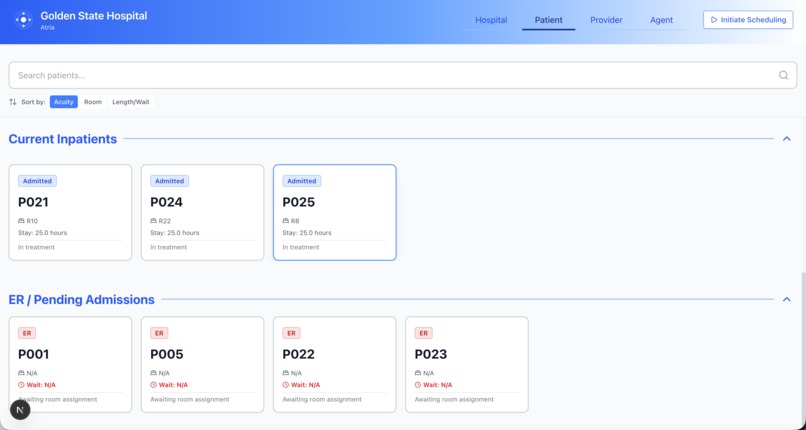
Task: Open ER patient P023
Action: [467, 364]
